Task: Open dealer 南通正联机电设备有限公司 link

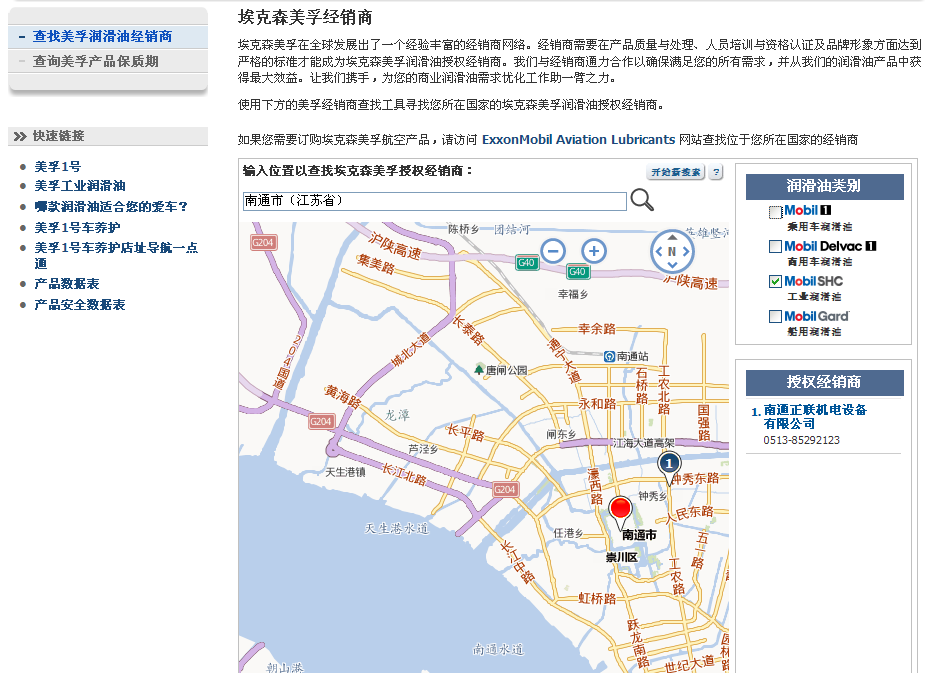Action: coord(815,416)
